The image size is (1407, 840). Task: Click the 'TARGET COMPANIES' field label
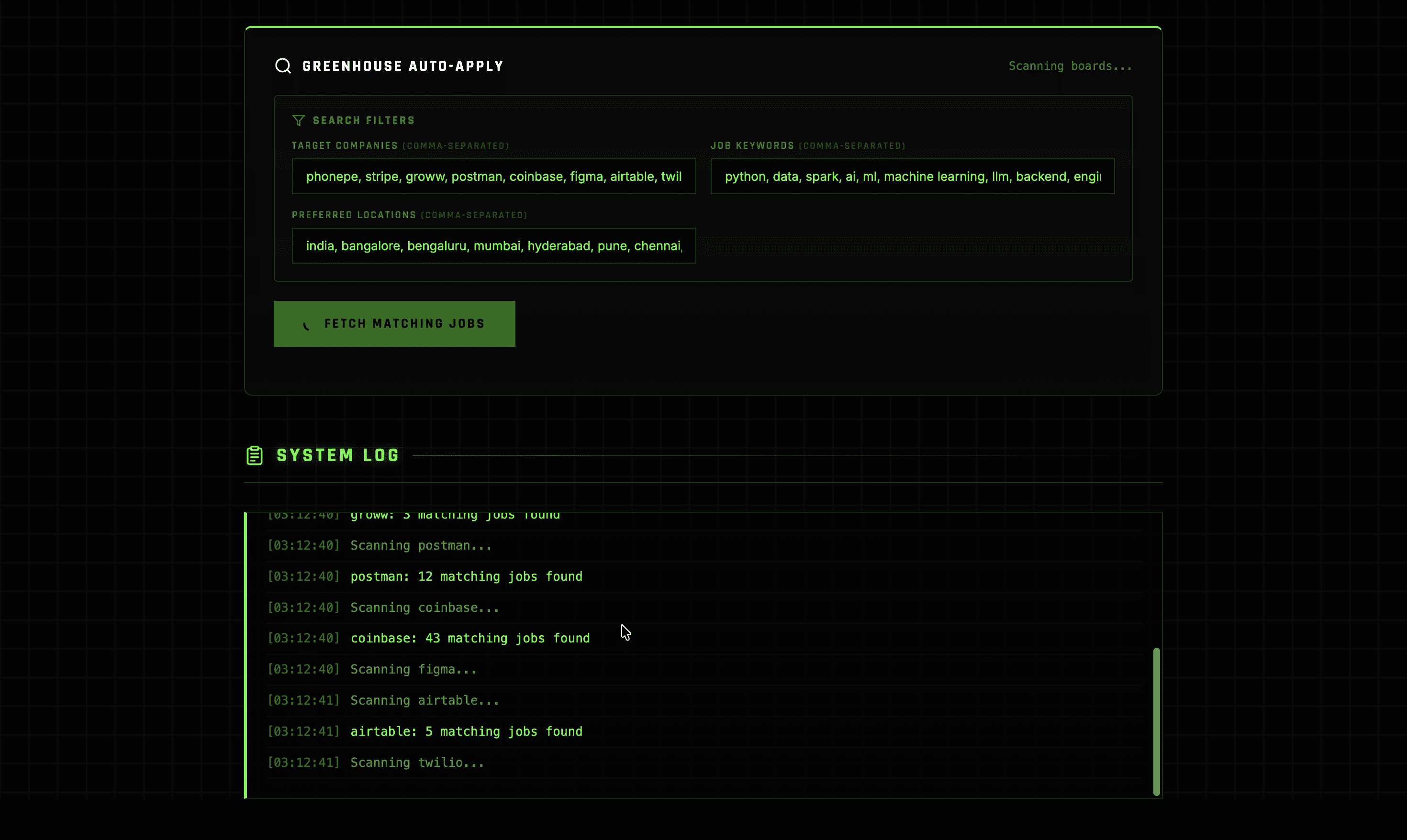(344, 145)
